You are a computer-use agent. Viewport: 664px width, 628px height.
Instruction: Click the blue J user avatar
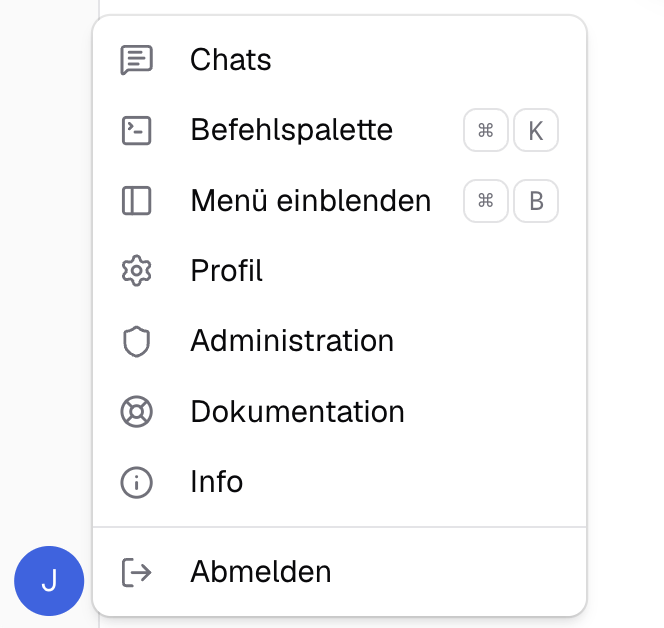coord(49,581)
